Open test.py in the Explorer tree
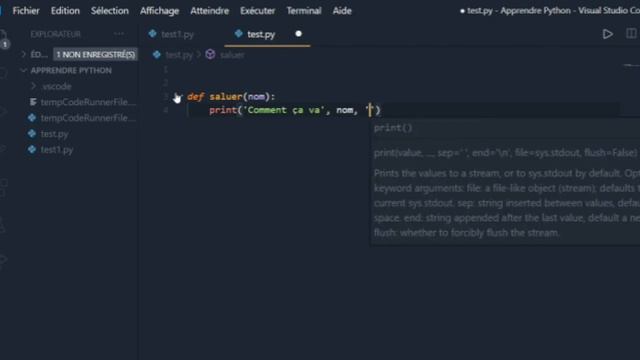The height and width of the screenshot is (360, 640). [x=54, y=134]
